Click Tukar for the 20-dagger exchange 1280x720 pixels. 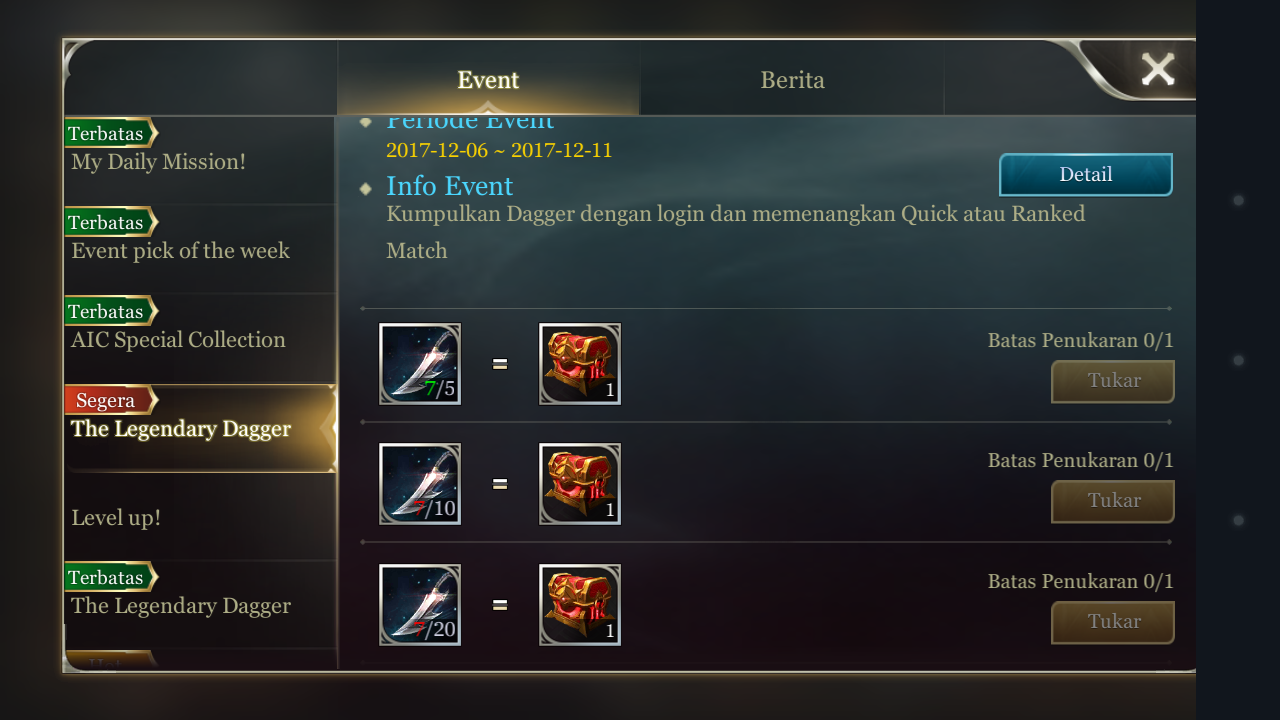click(1113, 623)
